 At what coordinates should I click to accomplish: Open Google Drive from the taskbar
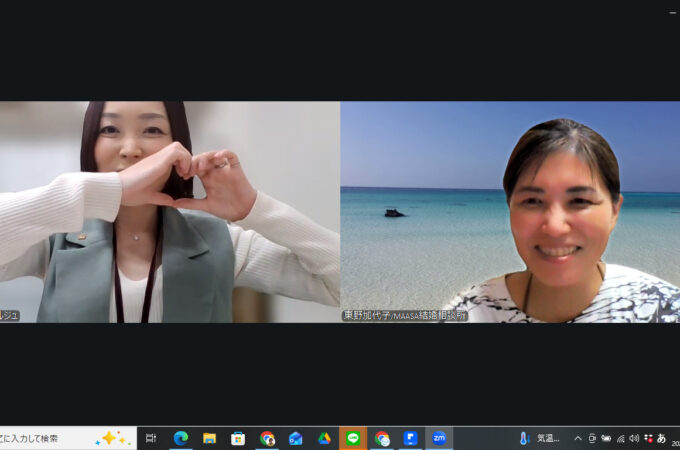pos(324,438)
